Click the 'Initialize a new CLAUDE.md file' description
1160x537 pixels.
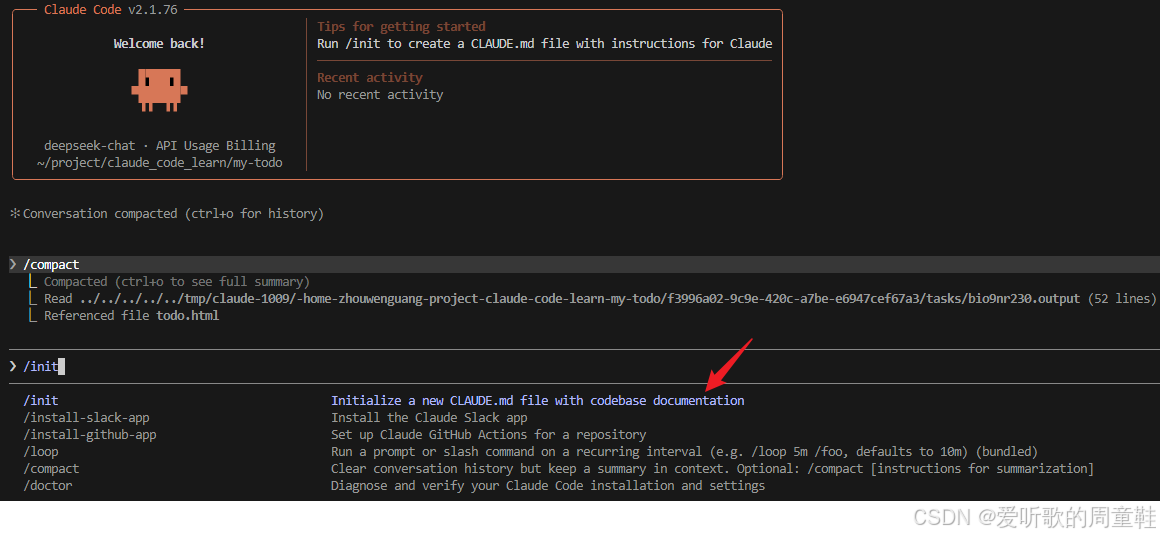[537, 400]
